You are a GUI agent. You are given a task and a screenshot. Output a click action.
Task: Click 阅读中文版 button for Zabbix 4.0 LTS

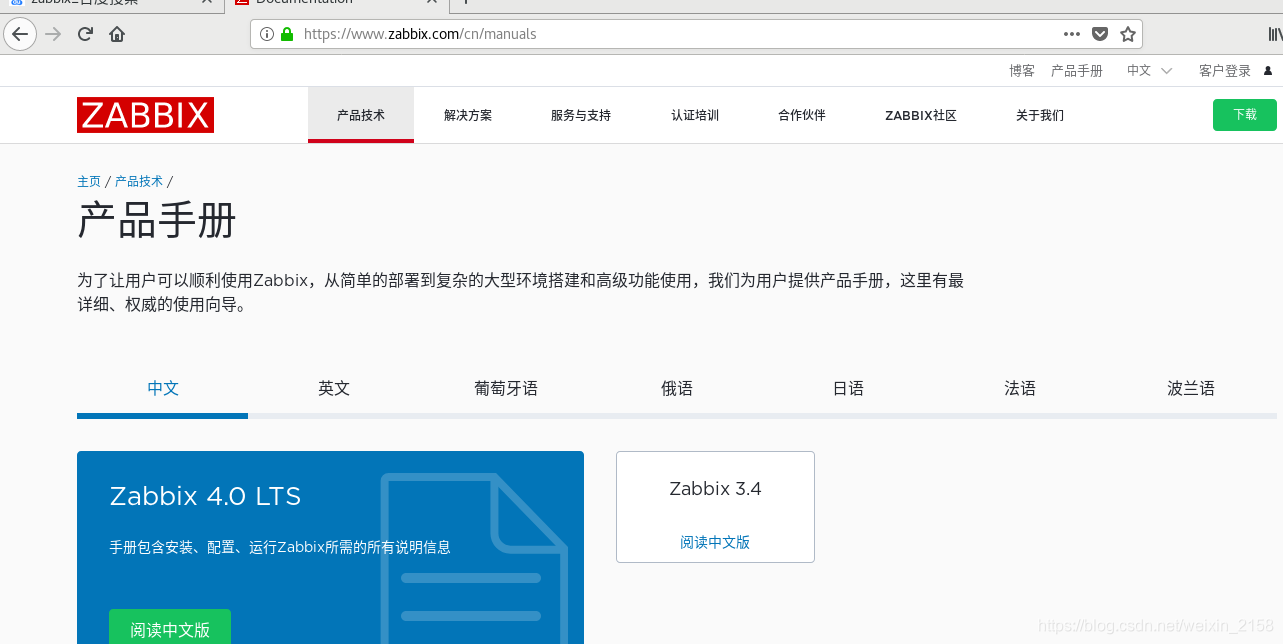pyautogui.click(x=170, y=627)
